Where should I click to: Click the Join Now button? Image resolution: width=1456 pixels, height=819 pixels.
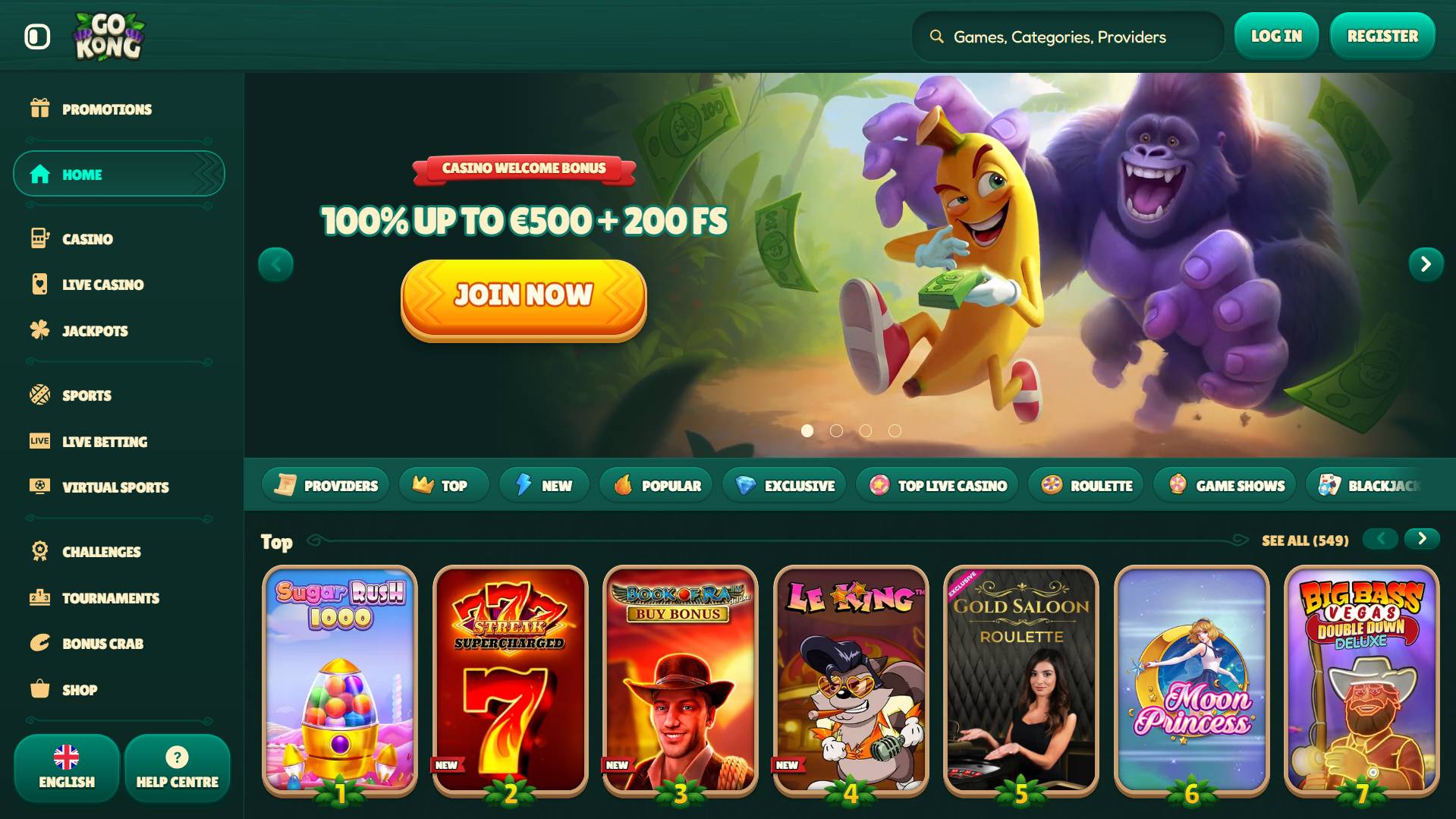pyautogui.click(x=524, y=298)
